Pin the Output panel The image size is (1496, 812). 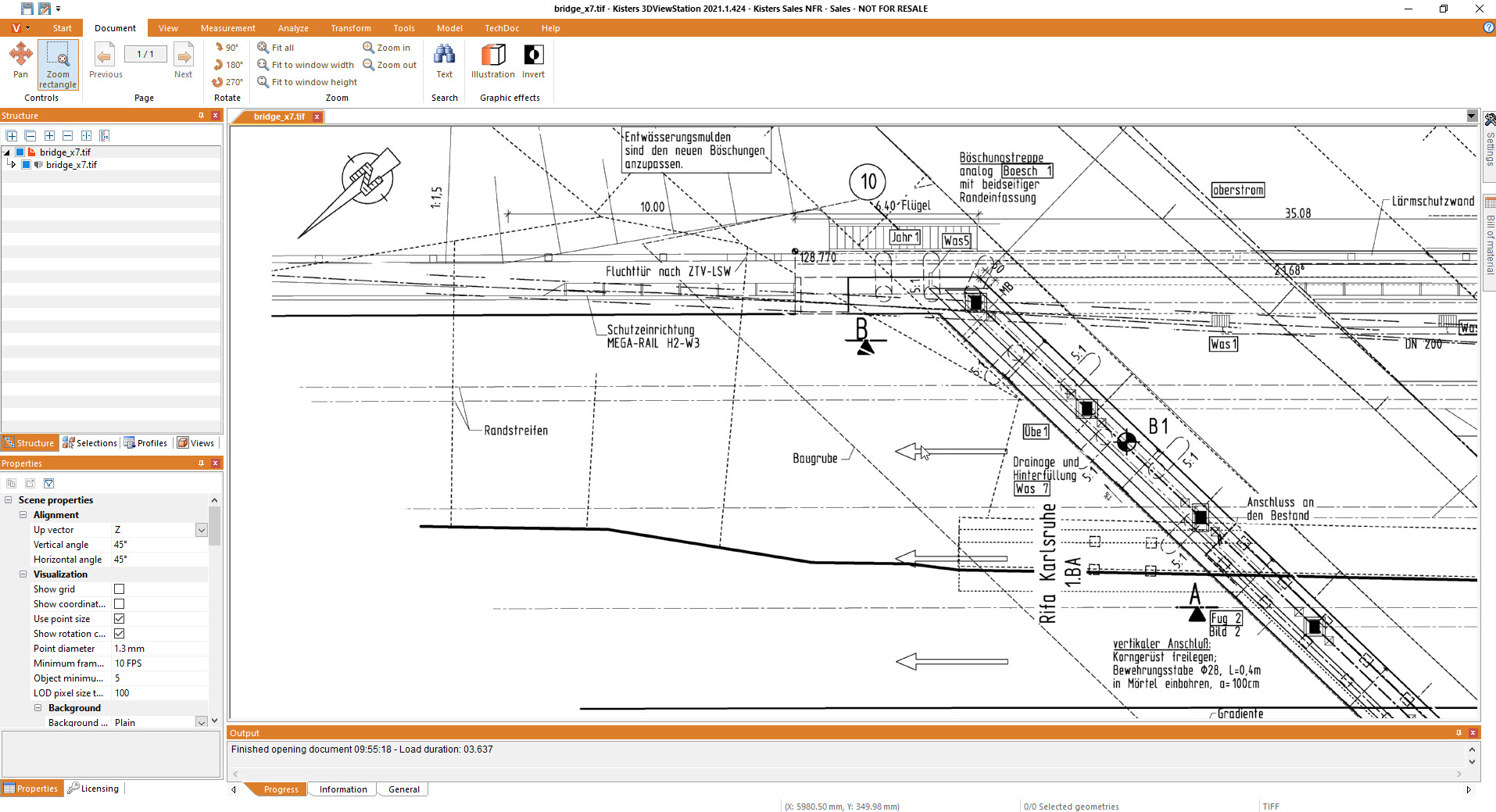[x=1458, y=733]
